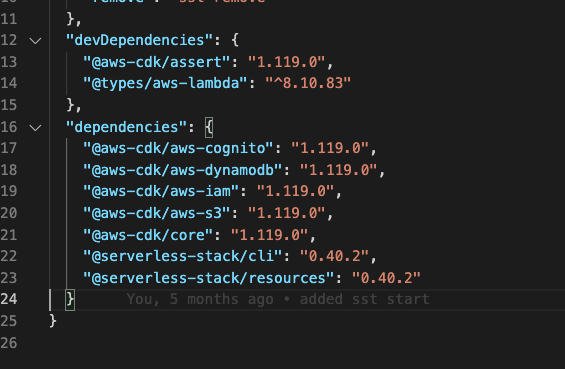Click version "1.119.0" of aws-s3
The image size is (565, 369).
tap(286, 213)
